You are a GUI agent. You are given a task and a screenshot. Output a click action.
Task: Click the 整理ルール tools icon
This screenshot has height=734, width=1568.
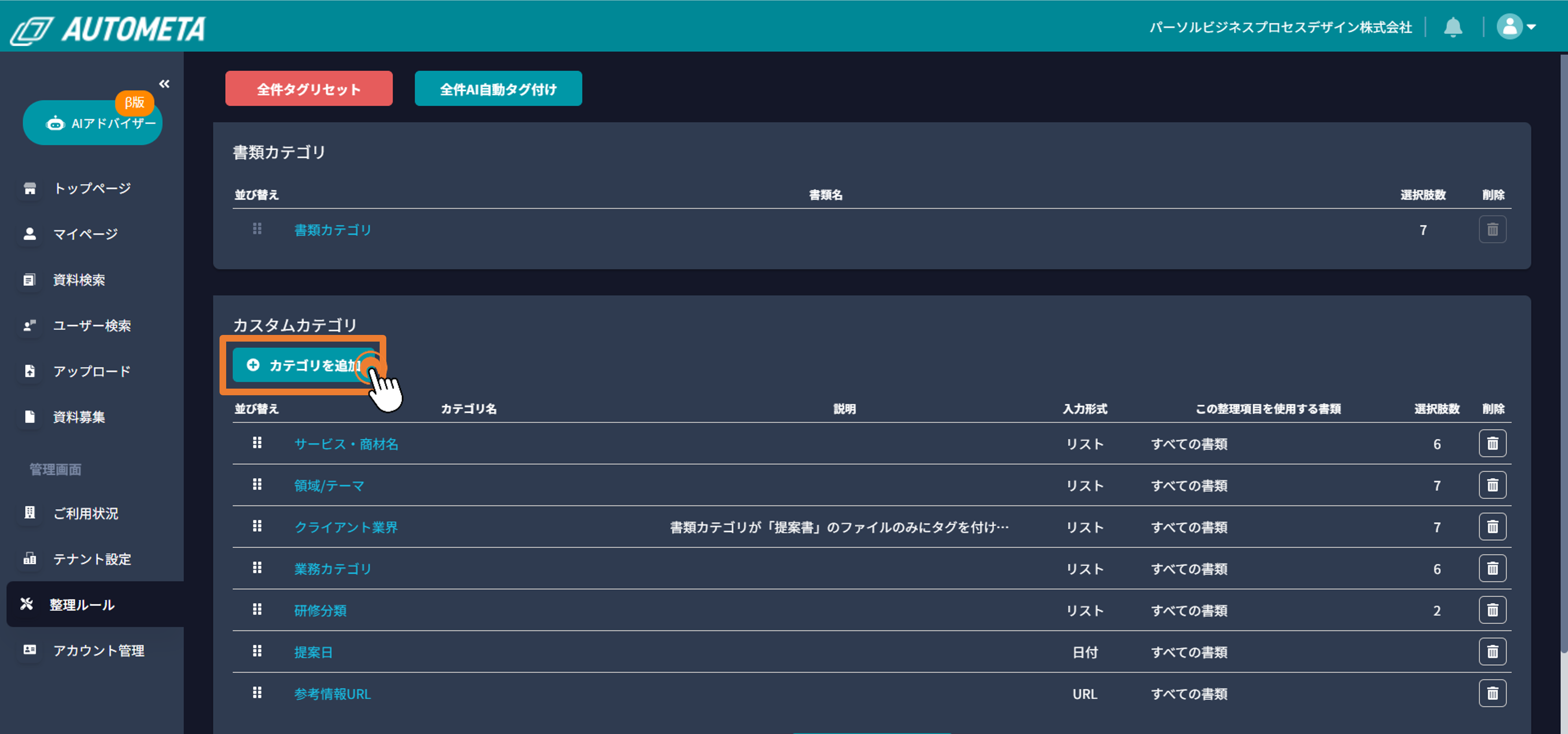point(26,604)
